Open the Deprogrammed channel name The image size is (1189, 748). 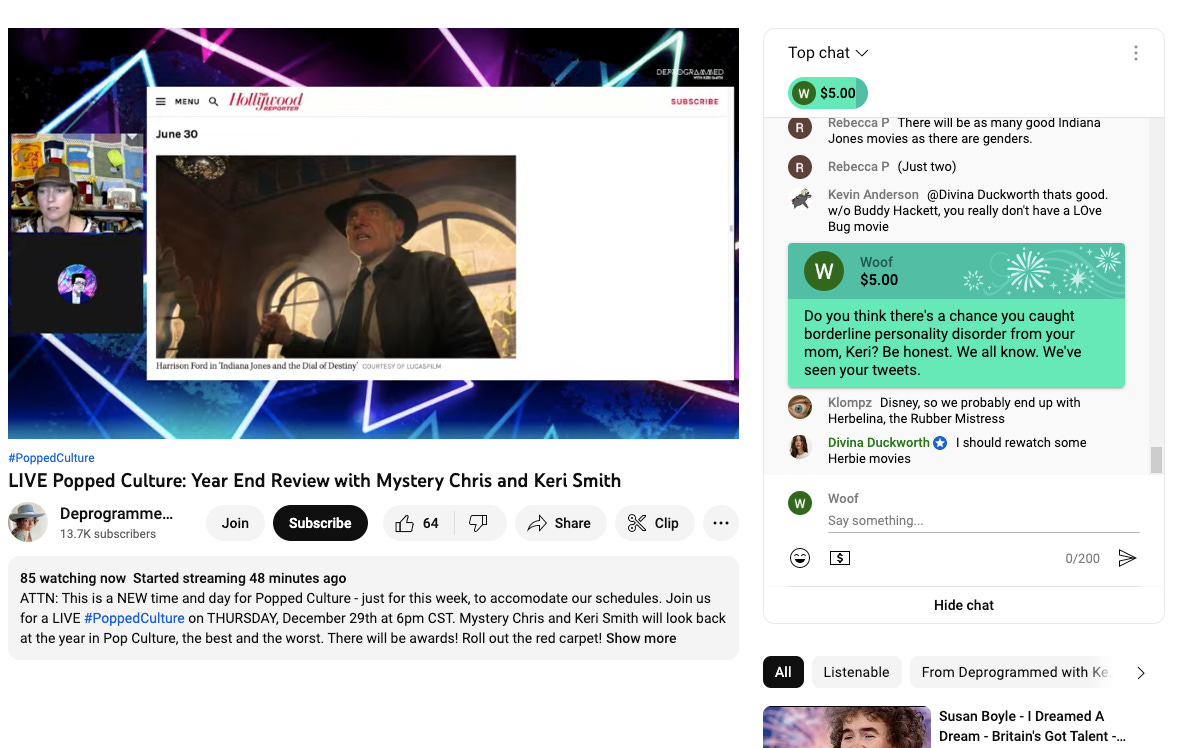pos(116,514)
